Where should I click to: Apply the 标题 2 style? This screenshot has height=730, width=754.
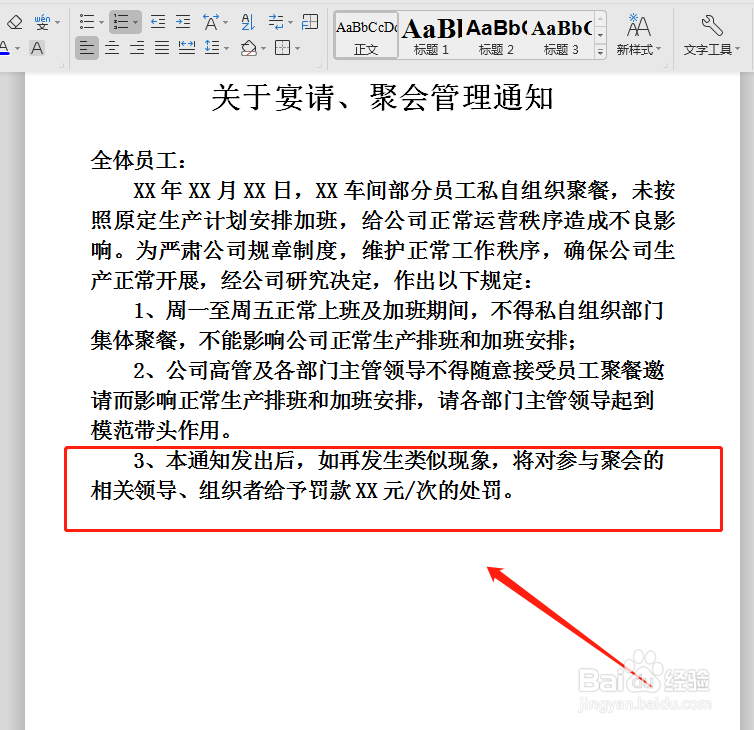tap(496, 36)
